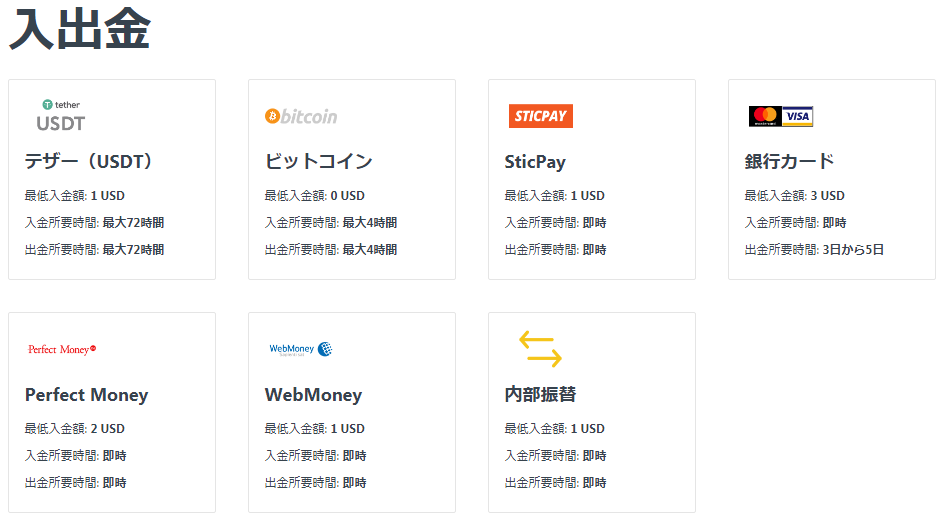This screenshot has height=517, width=946.
Task: Open the Perfect Money heading
Action: click(86, 395)
